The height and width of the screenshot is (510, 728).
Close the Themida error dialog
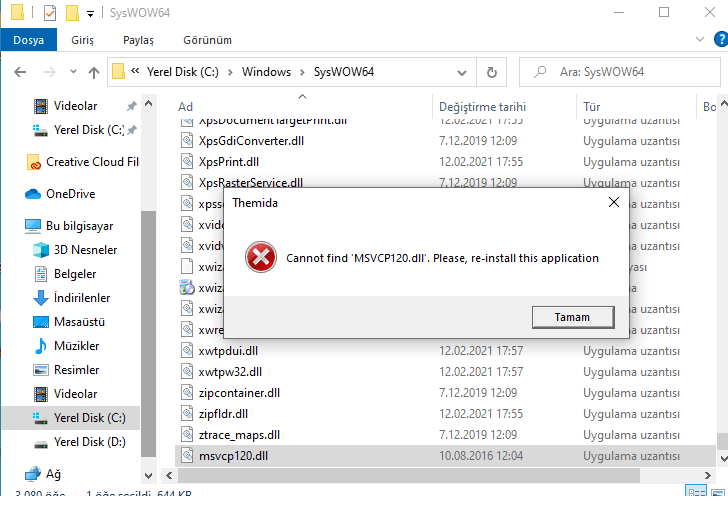click(x=614, y=202)
